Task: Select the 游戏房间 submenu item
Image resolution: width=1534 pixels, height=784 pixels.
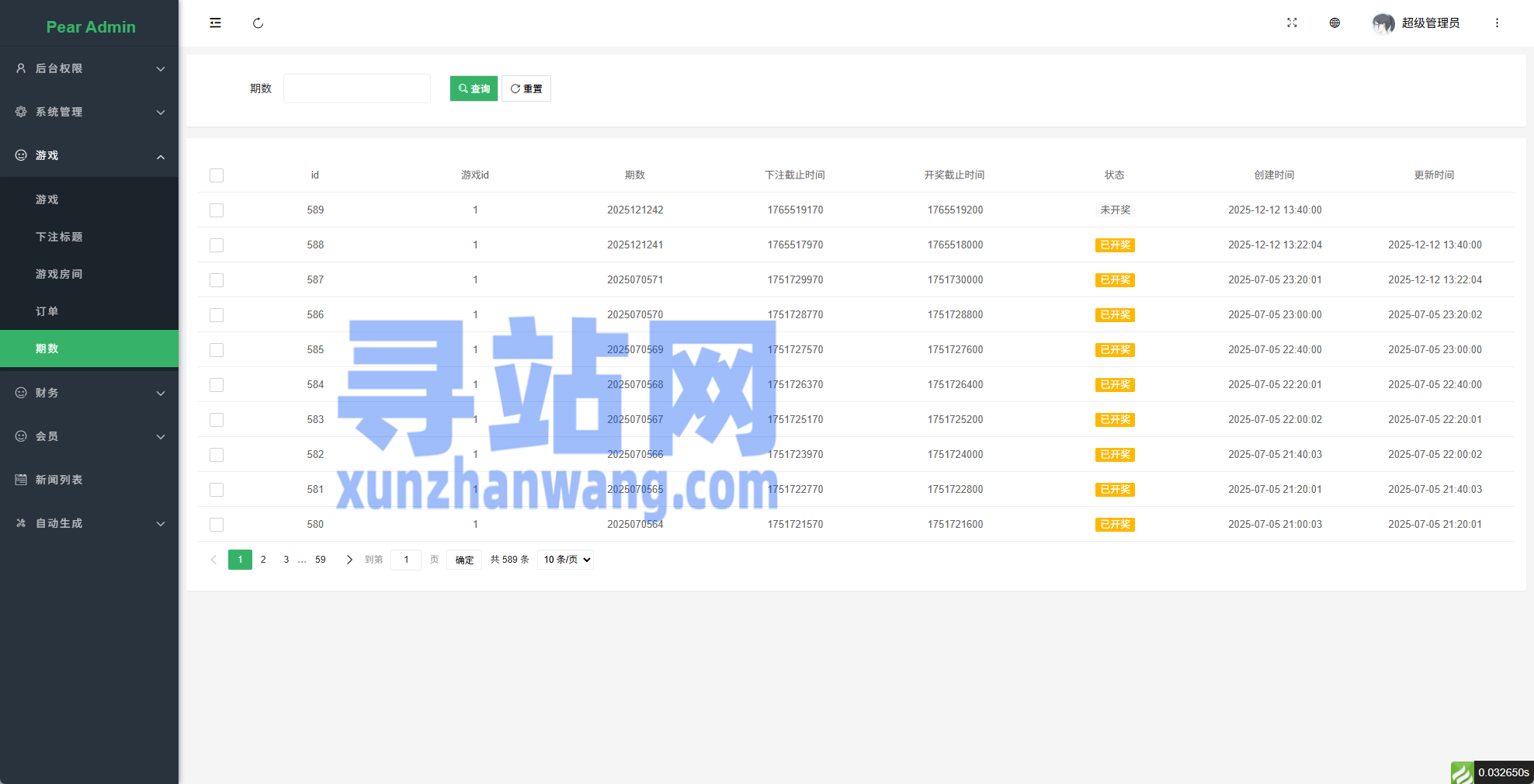Action: 59,274
